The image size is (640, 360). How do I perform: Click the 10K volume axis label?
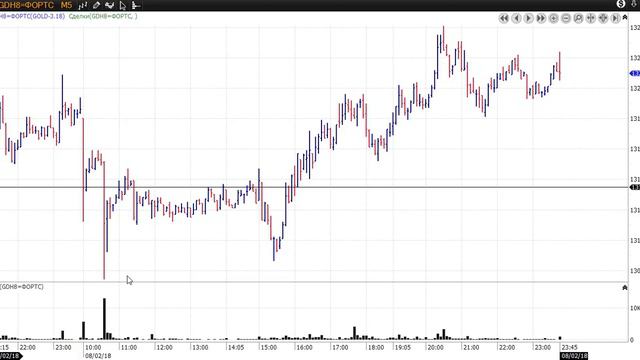[x=635, y=308]
